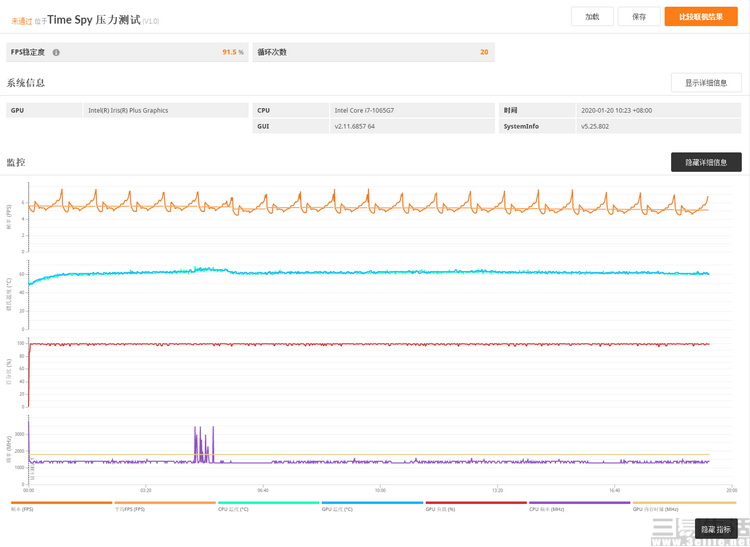
Task: Click the 监控 section heading
Action: [x=16, y=163]
